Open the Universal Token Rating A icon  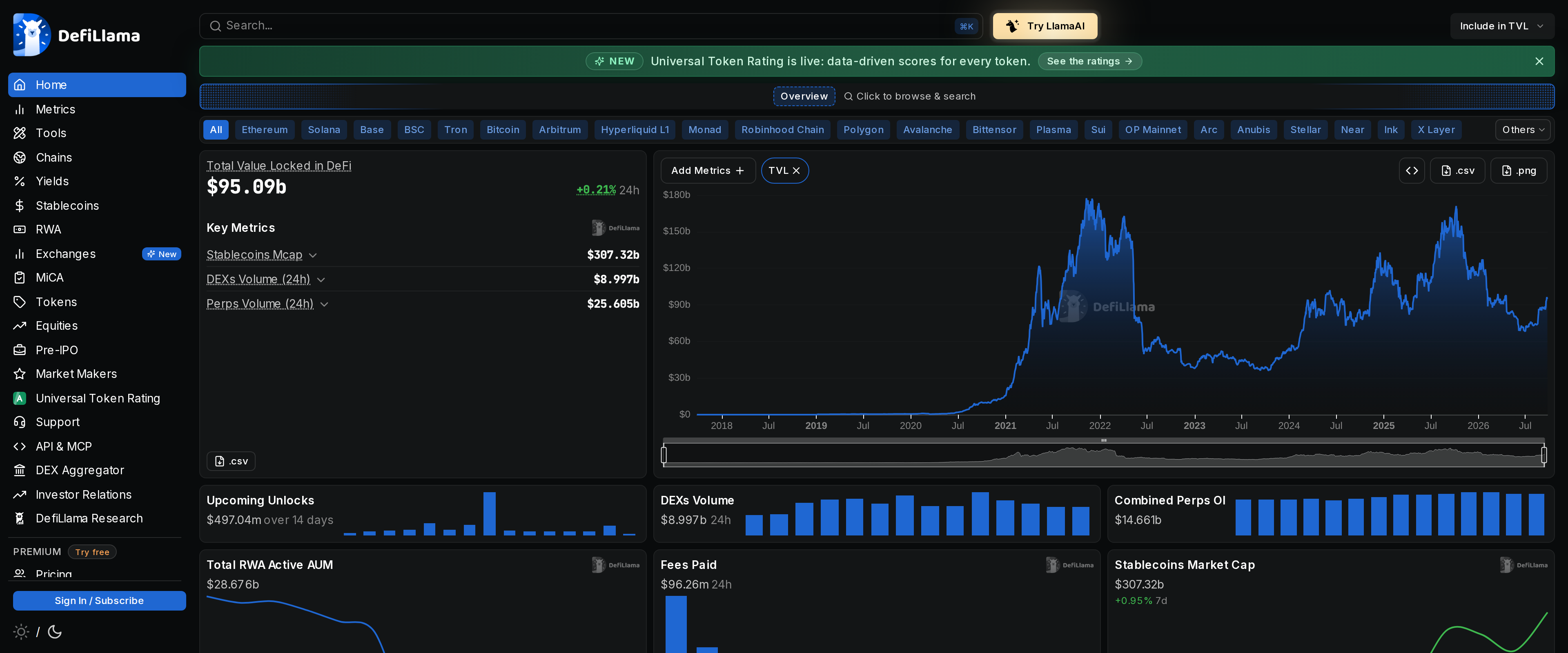tap(20, 398)
